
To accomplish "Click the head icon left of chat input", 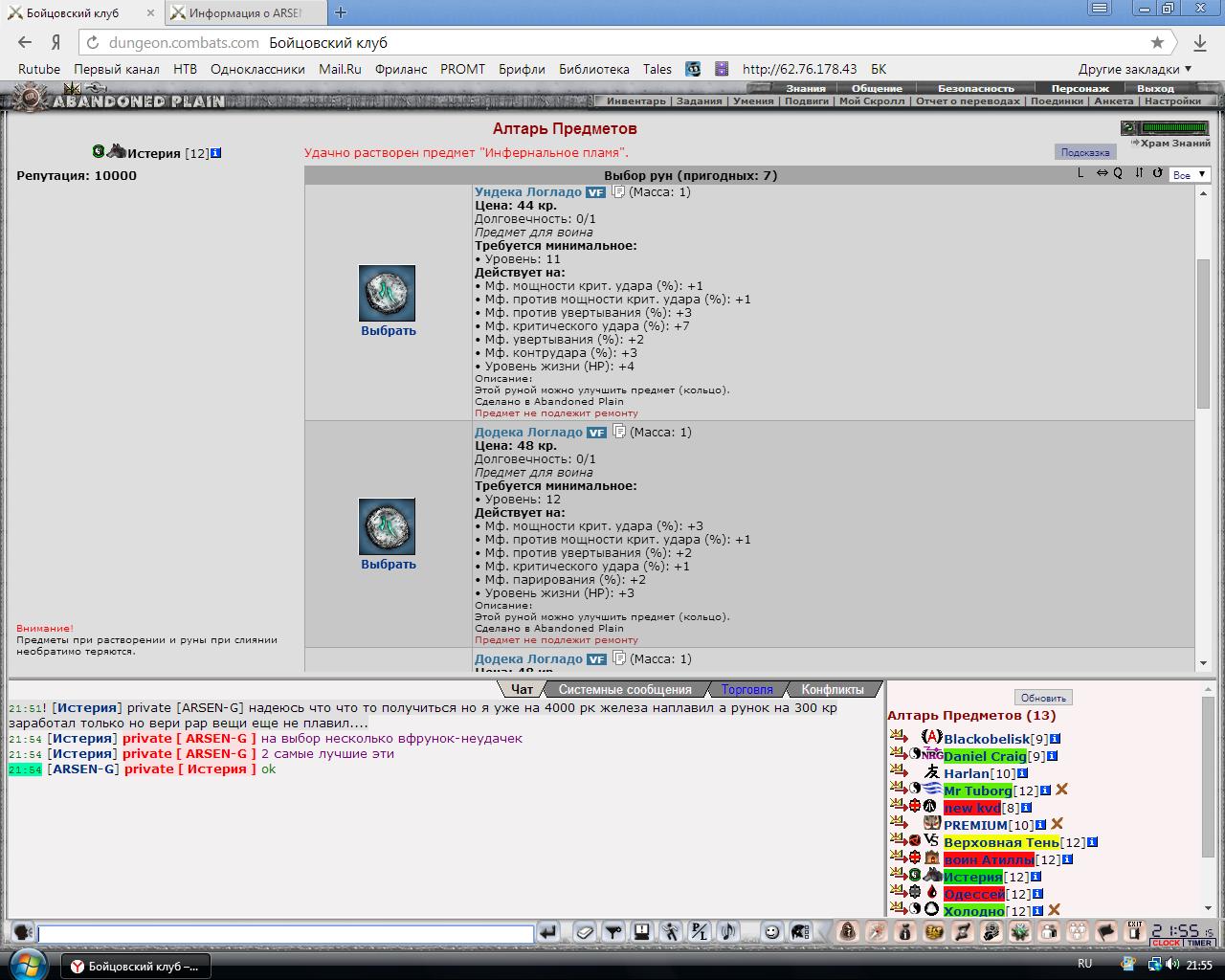I will [x=22, y=932].
